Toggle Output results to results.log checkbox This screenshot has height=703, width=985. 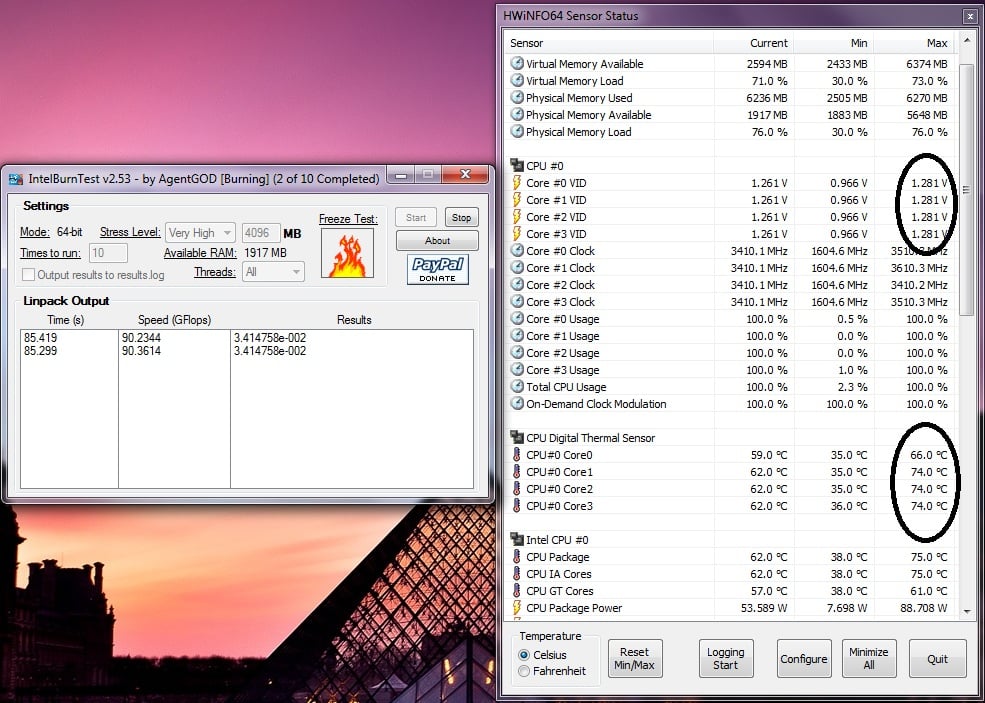point(28,275)
